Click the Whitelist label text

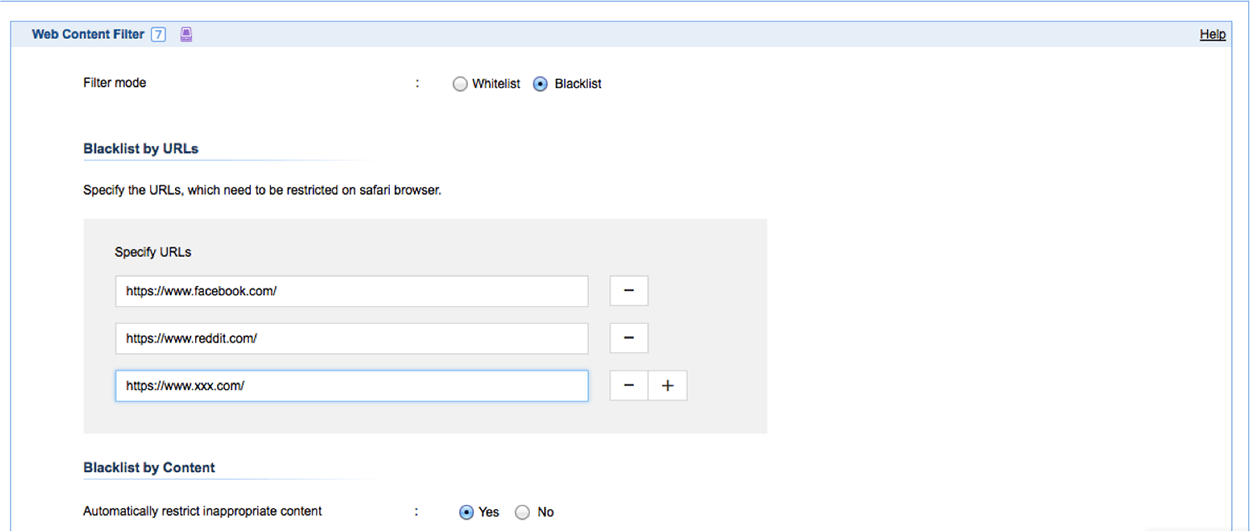496,84
